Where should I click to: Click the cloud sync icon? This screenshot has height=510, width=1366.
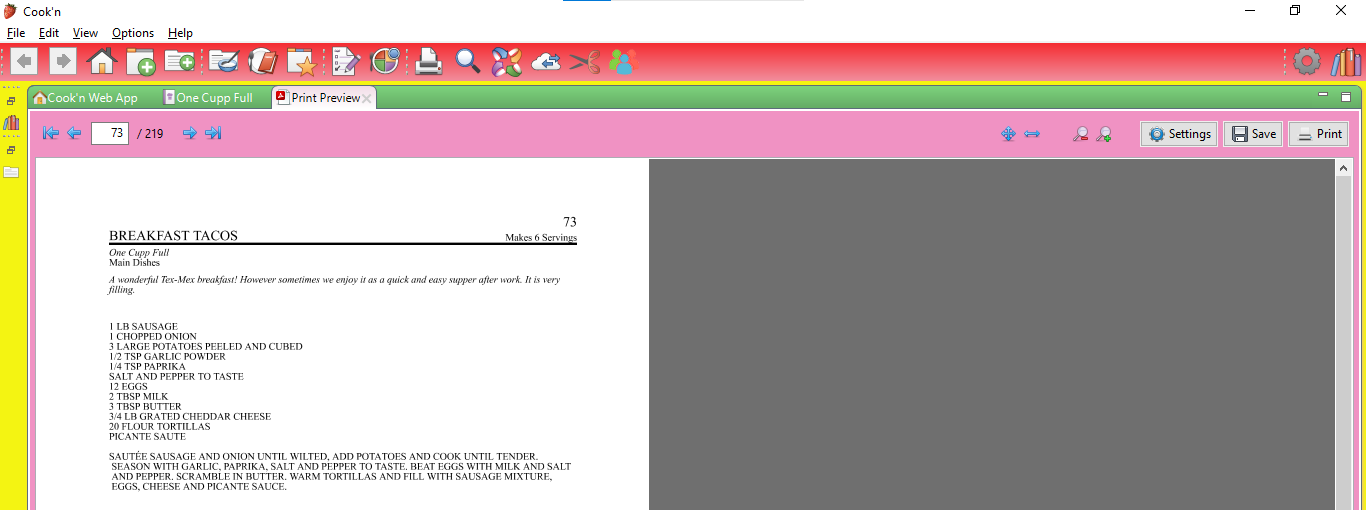tap(546, 62)
